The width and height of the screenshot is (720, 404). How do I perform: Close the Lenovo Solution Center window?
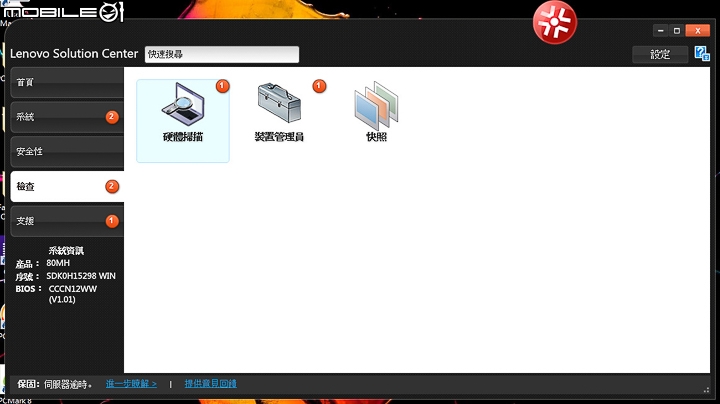[x=698, y=31]
